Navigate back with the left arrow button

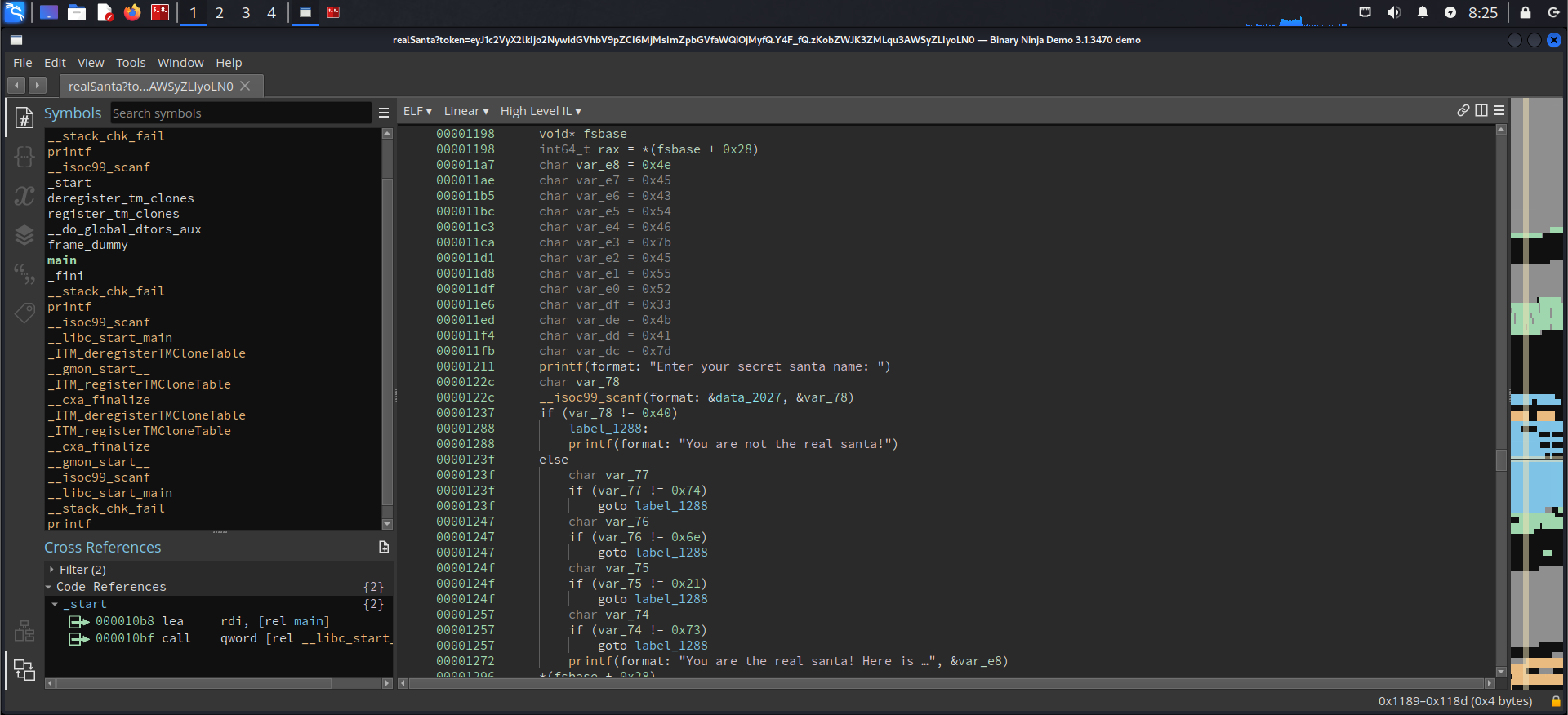16,85
